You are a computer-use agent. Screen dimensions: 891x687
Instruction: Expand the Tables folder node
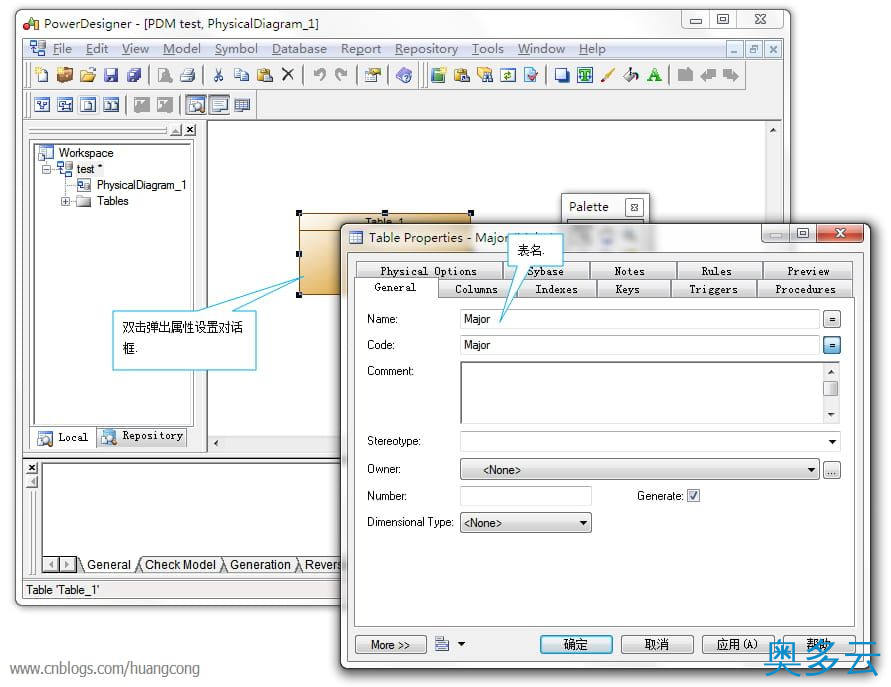pos(65,201)
